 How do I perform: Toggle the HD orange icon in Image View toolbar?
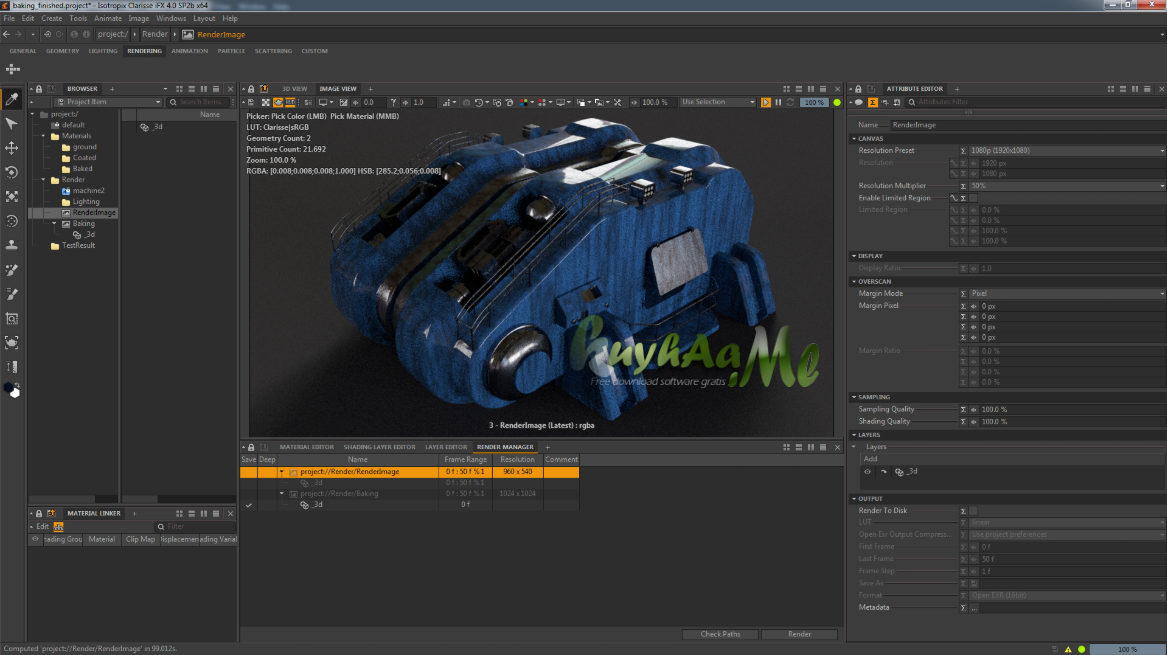290,102
